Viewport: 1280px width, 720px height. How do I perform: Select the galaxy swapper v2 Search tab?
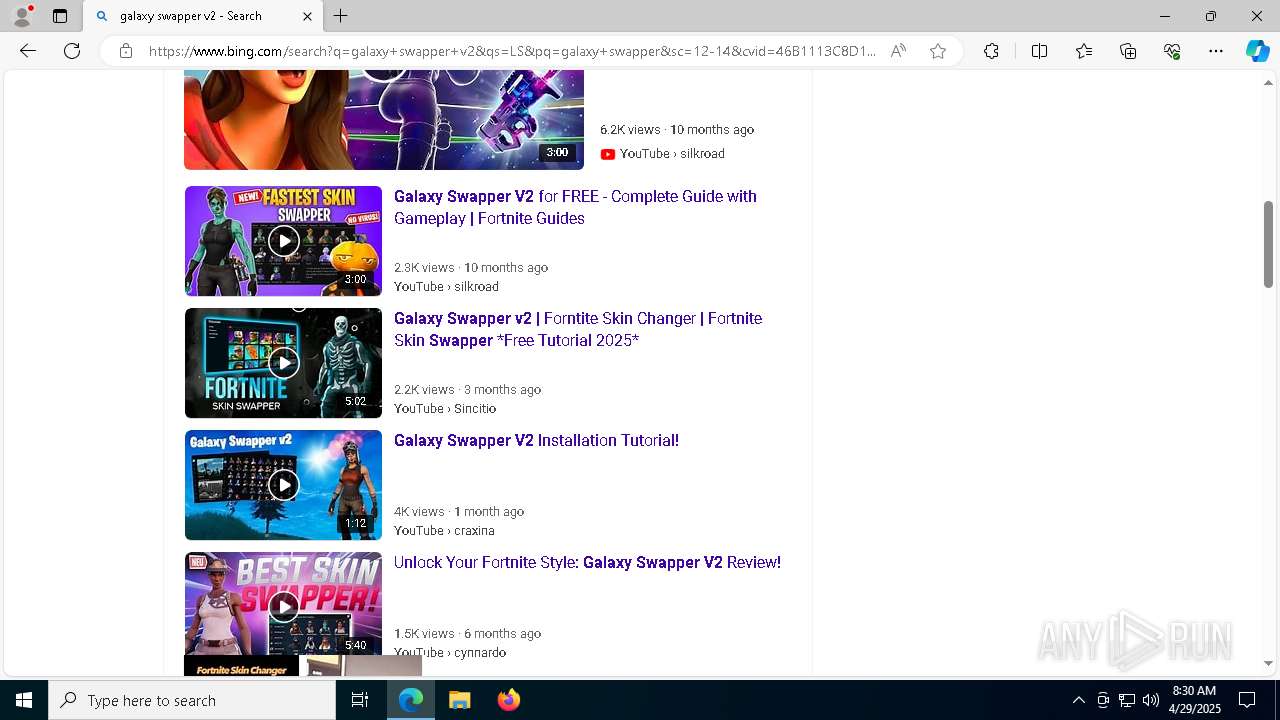pyautogui.click(x=203, y=16)
